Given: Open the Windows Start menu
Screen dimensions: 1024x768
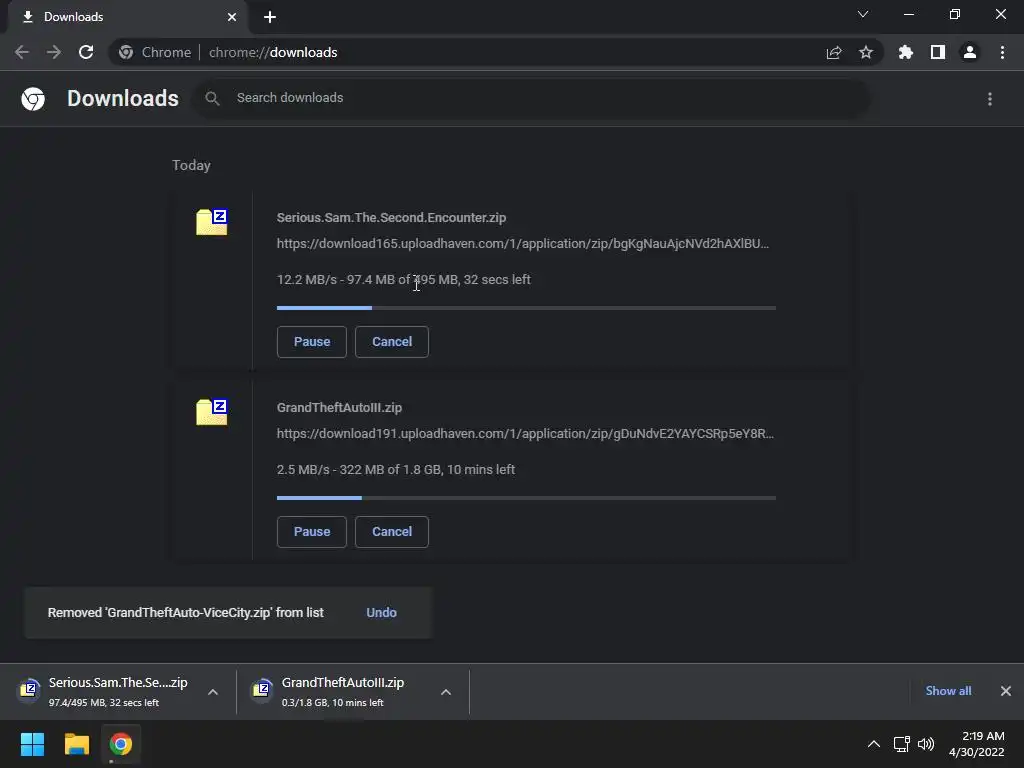Looking at the screenshot, I should tap(32, 744).
